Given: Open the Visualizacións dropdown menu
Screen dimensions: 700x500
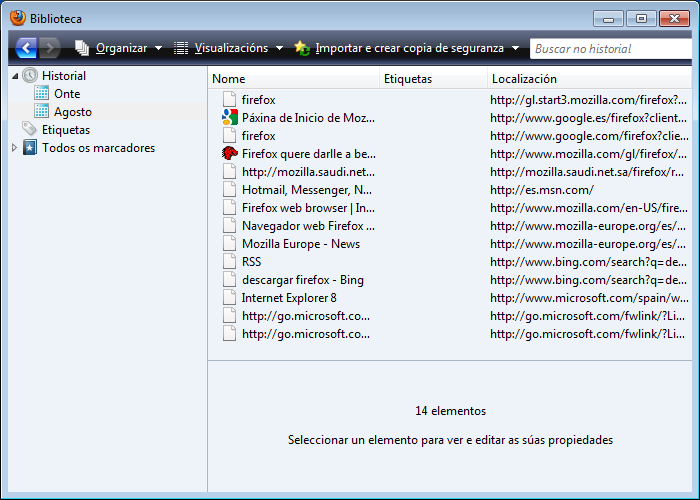Looking at the screenshot, I should [228, 48].
